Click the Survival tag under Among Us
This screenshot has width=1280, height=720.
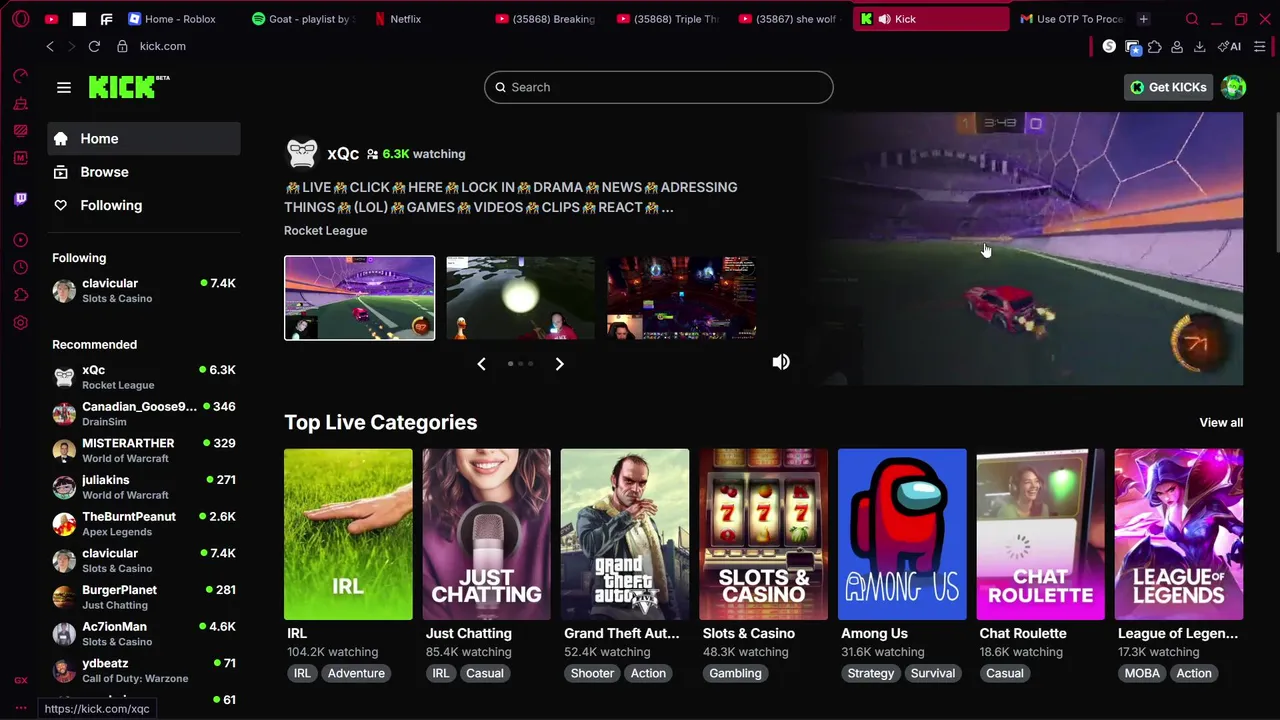point(933,673)
